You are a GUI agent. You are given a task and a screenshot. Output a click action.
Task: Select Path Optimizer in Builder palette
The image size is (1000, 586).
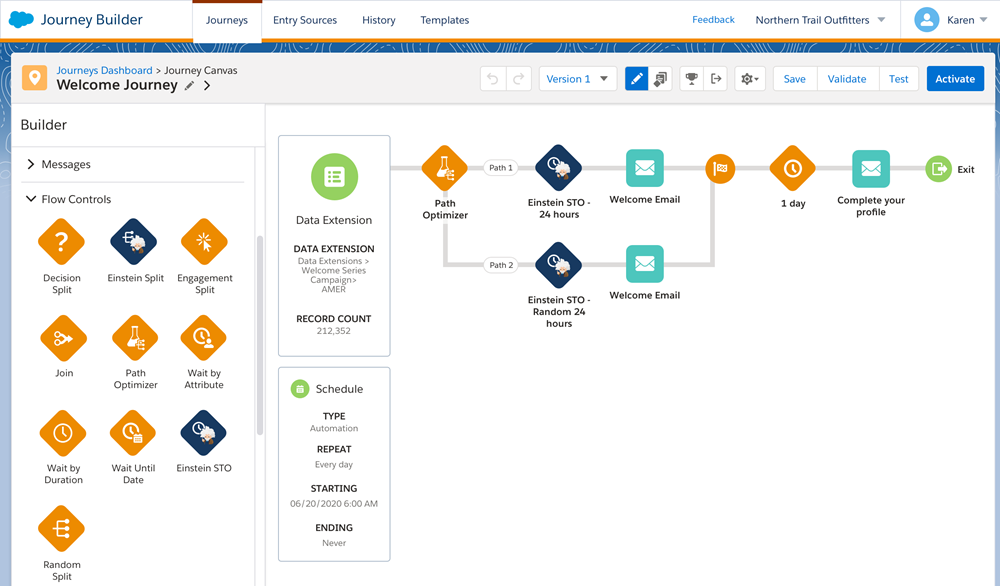click(x=135, y=338)
